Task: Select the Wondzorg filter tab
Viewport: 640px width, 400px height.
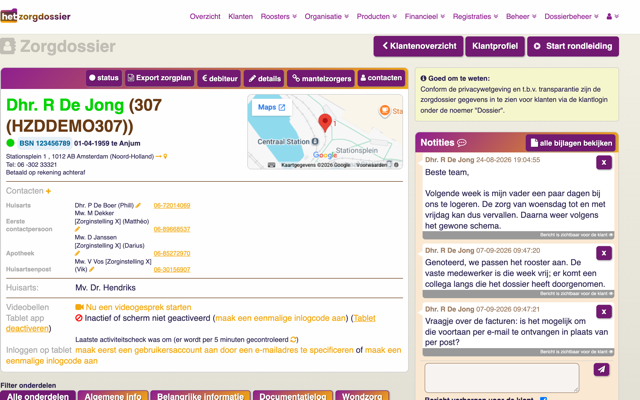Action: tap(362, 396)
